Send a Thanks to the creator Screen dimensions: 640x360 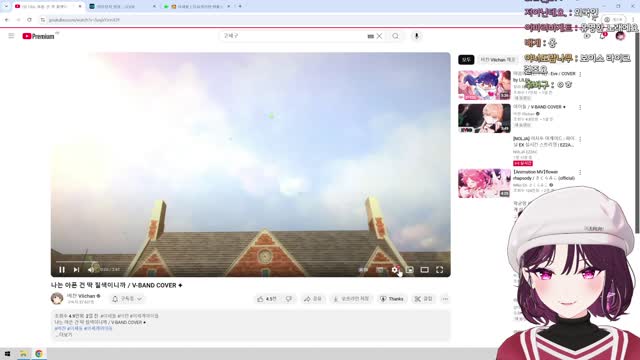tap(392, 299)
